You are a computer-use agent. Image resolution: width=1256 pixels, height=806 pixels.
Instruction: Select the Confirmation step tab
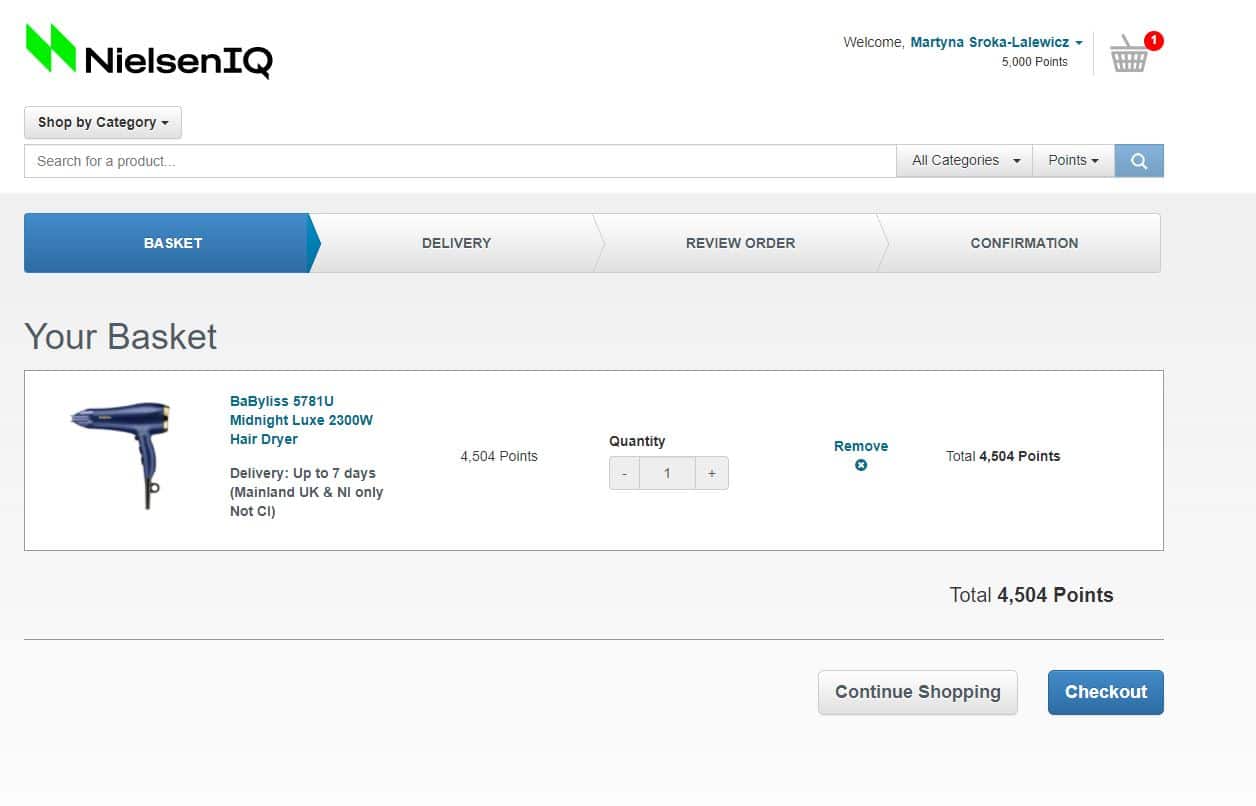1024,243
